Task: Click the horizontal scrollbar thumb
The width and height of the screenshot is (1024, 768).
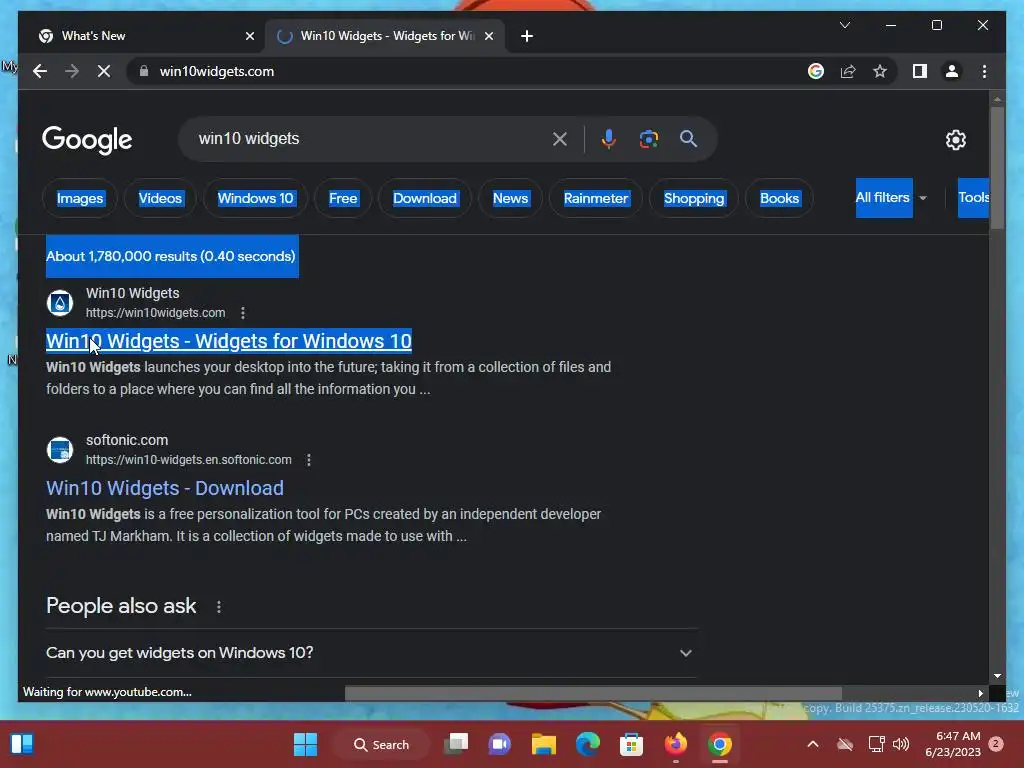Action: pyautogui.click(x=593, y=693)
